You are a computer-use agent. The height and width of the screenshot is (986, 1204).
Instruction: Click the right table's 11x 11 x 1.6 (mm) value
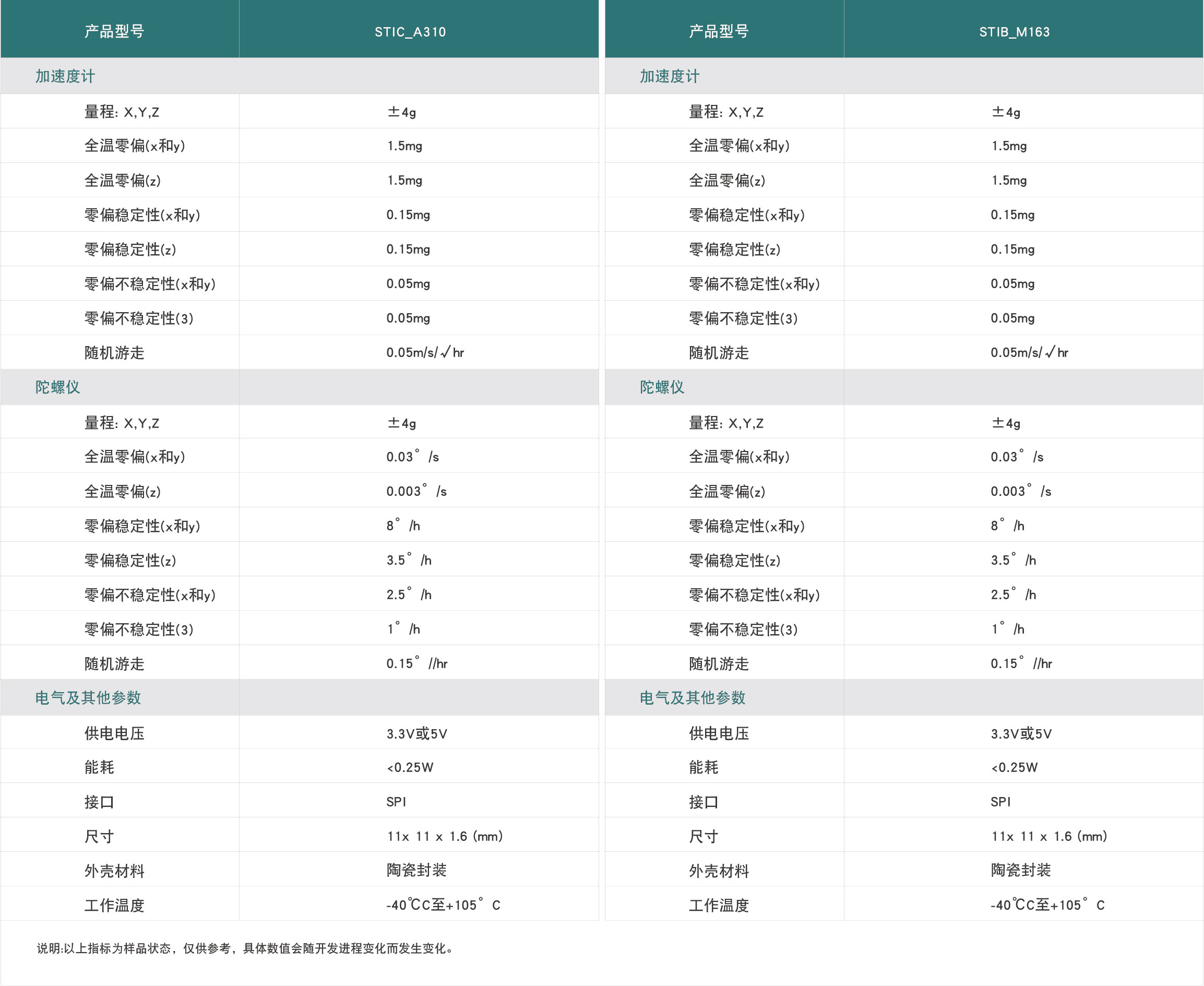[1048, 836]
